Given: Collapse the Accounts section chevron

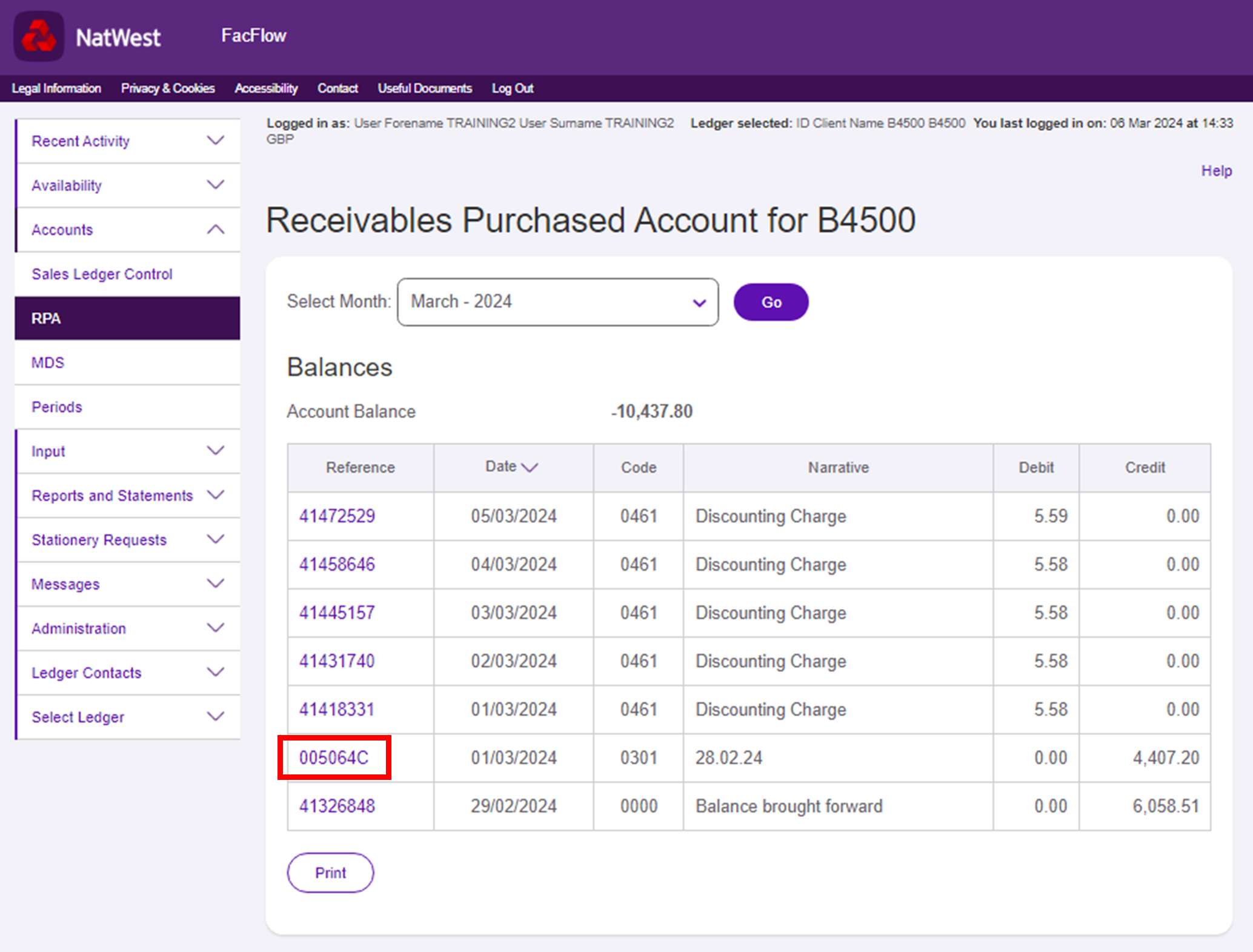Looking at the screenshot, I should click(216, 230).
